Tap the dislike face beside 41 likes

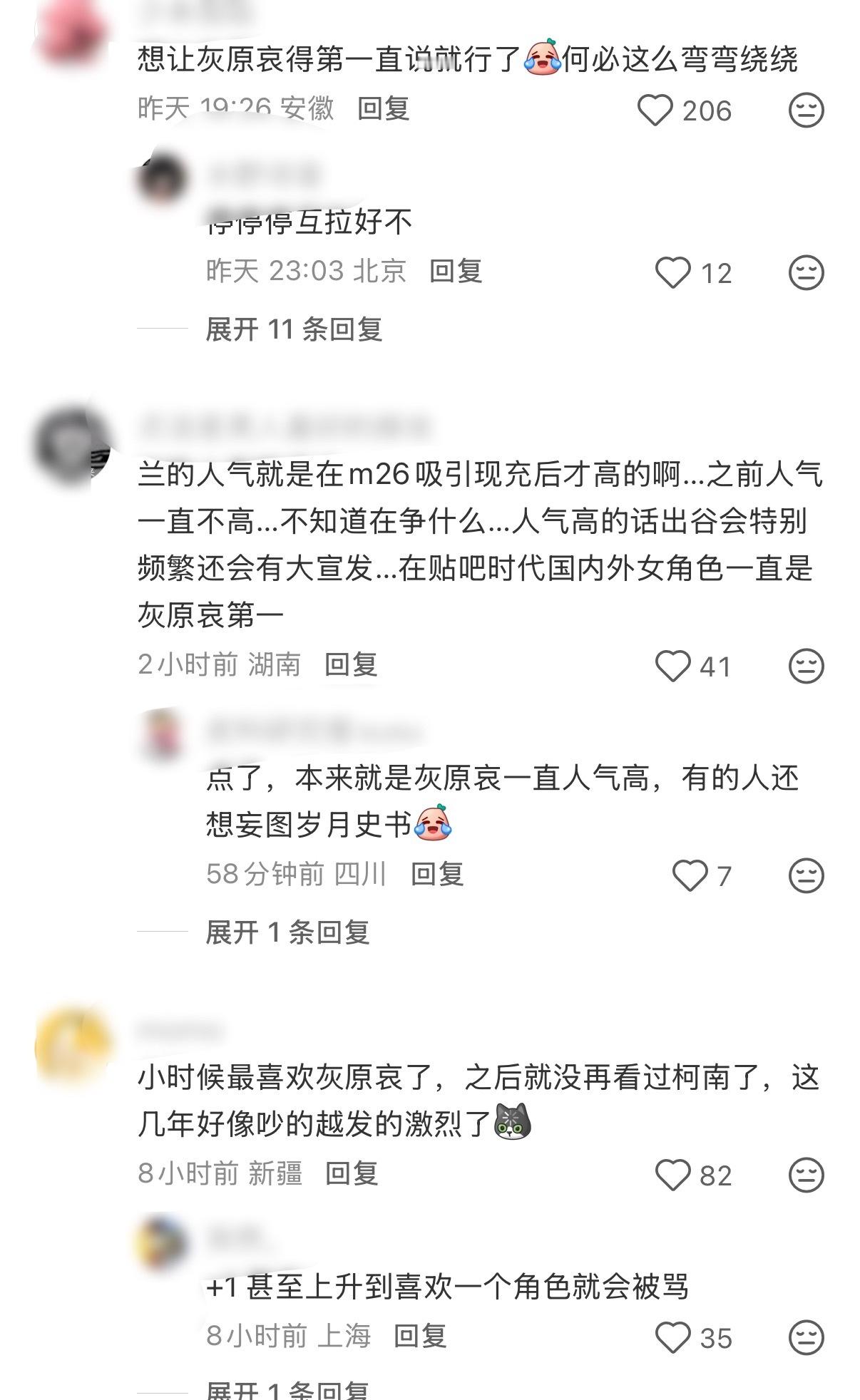click(806, 666)
